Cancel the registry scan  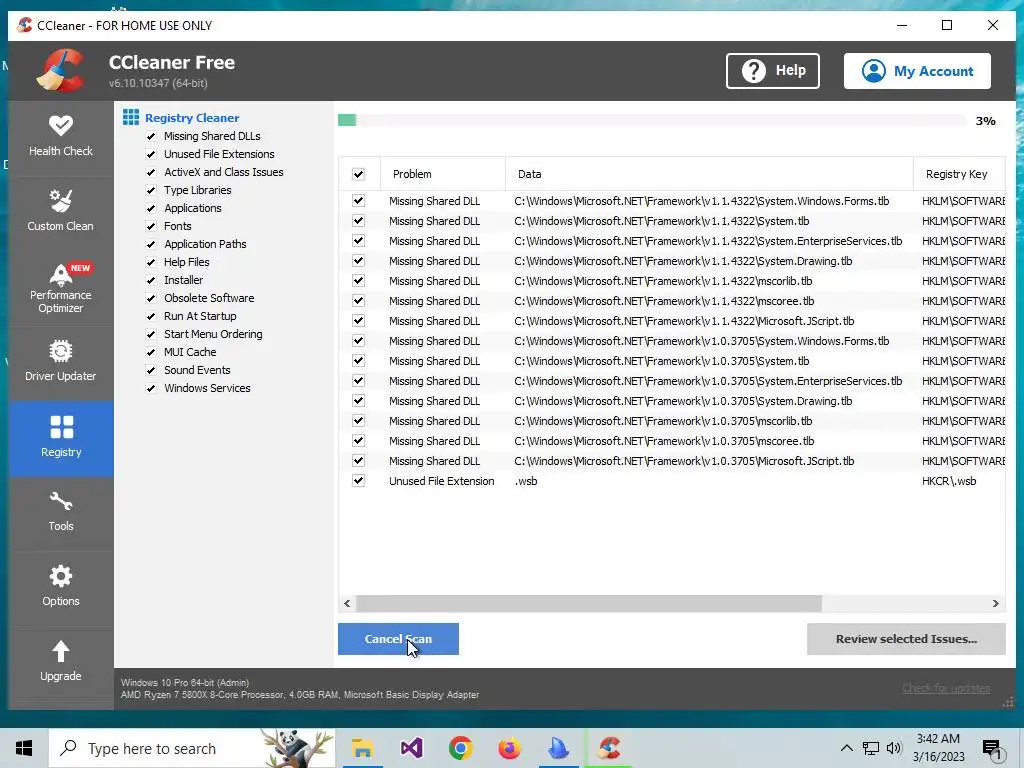click(398, 639)
